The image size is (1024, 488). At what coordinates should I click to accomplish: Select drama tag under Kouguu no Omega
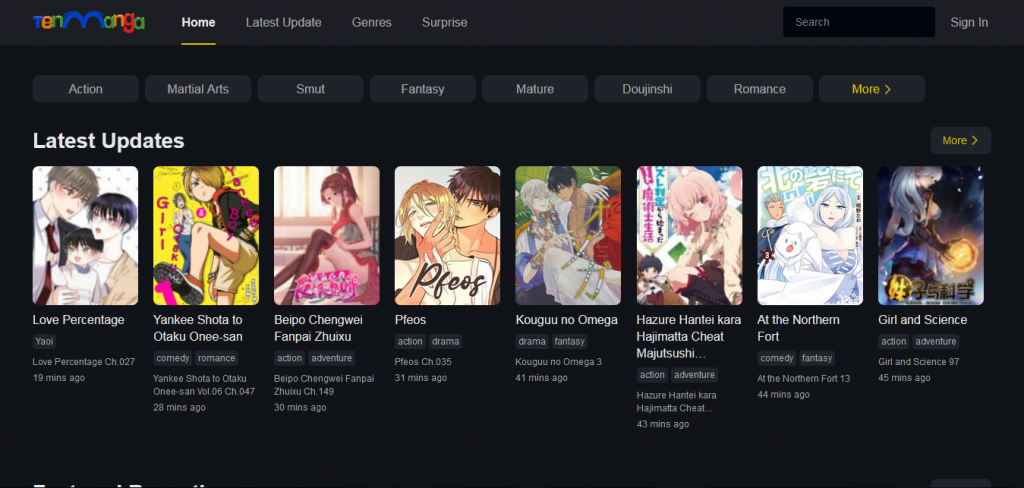[x=532, y=341]
